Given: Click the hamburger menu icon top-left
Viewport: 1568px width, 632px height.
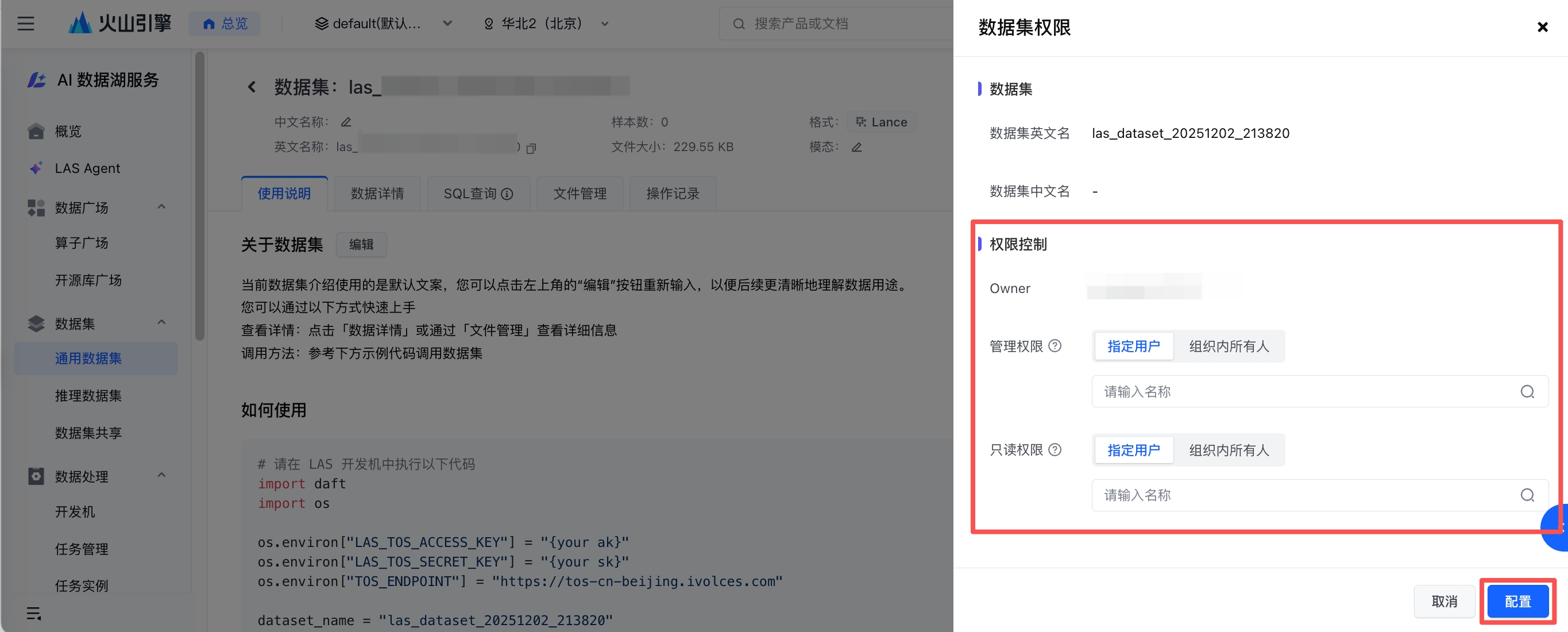Looking at the screenshot, I should click(26, 24).
